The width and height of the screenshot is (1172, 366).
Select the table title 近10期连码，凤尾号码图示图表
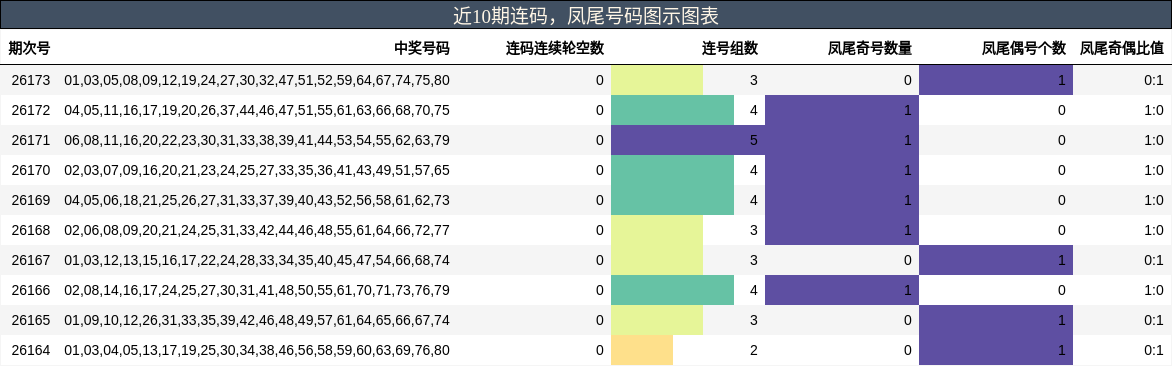pos(586,15)
